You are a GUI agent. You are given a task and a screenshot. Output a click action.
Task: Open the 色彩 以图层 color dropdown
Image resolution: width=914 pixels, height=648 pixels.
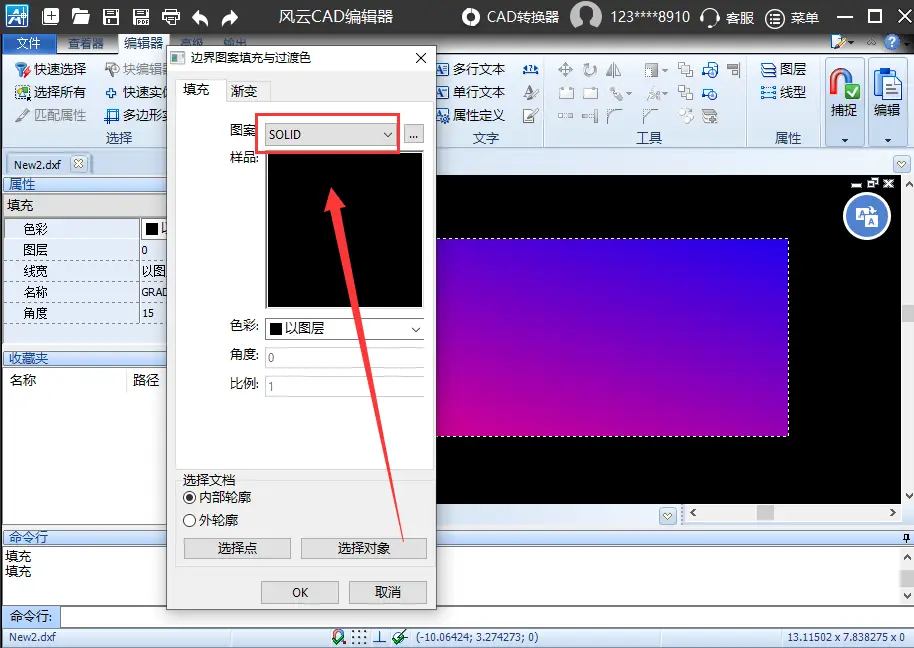(344, 329)
